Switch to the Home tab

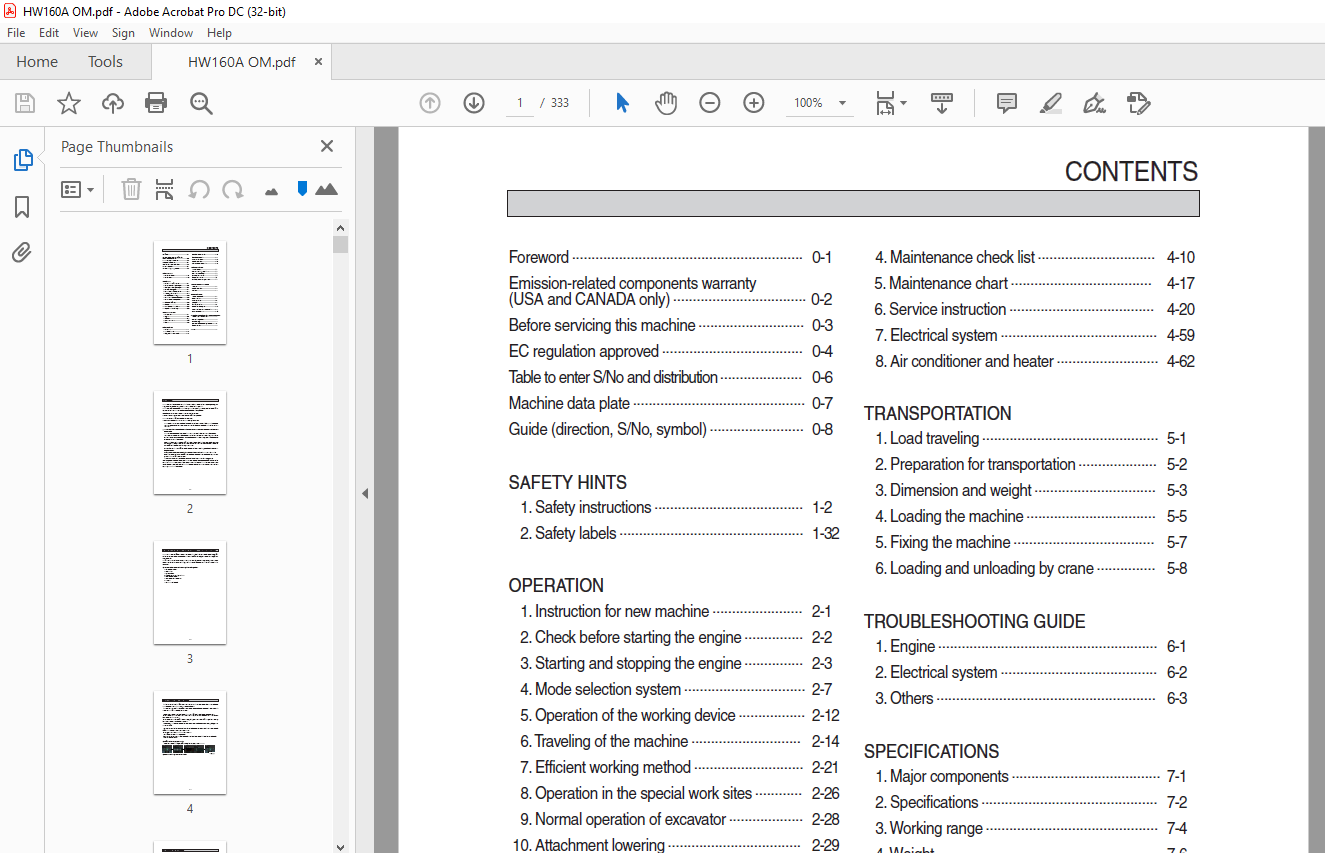click(x=37, y=62)
